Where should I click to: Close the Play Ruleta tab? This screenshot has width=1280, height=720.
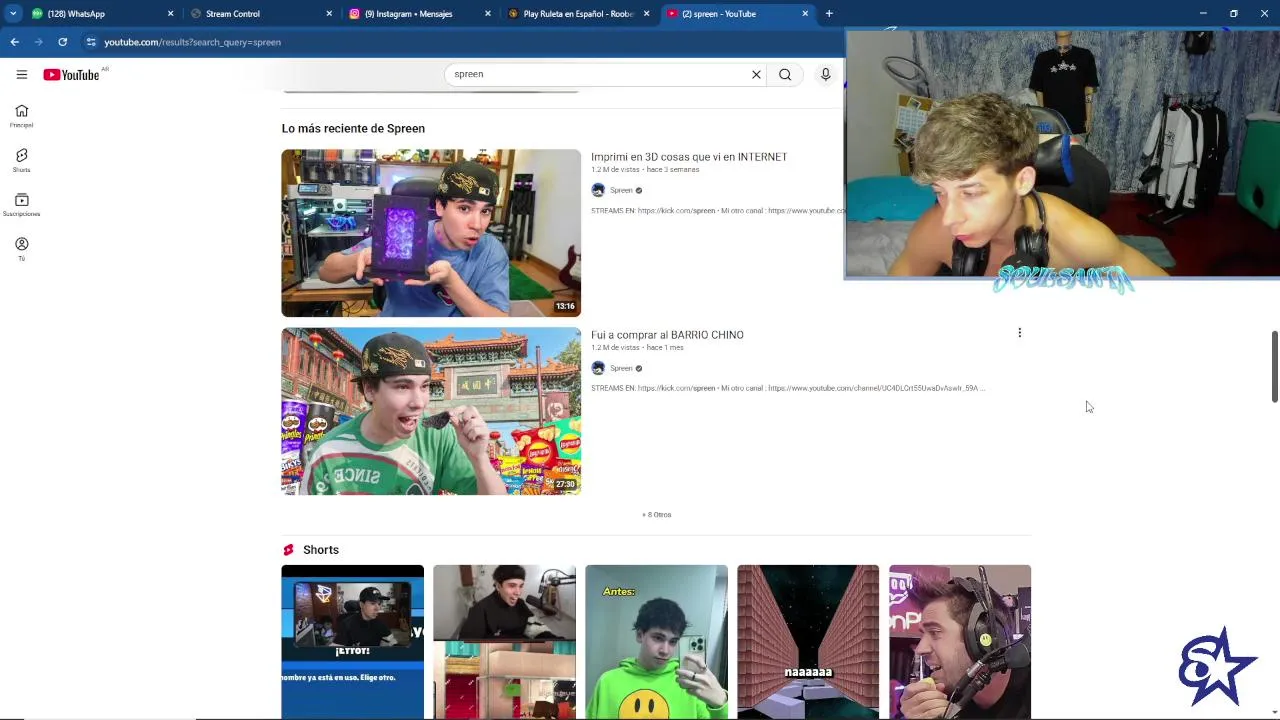tap(646, 14)
